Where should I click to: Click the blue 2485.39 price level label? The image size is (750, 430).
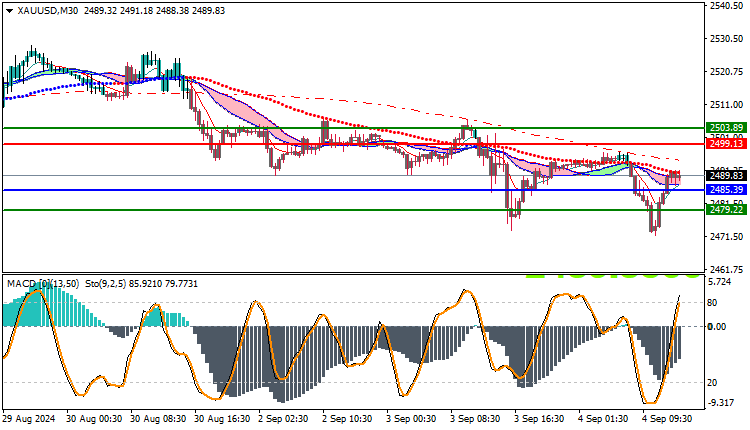(727, 190)
